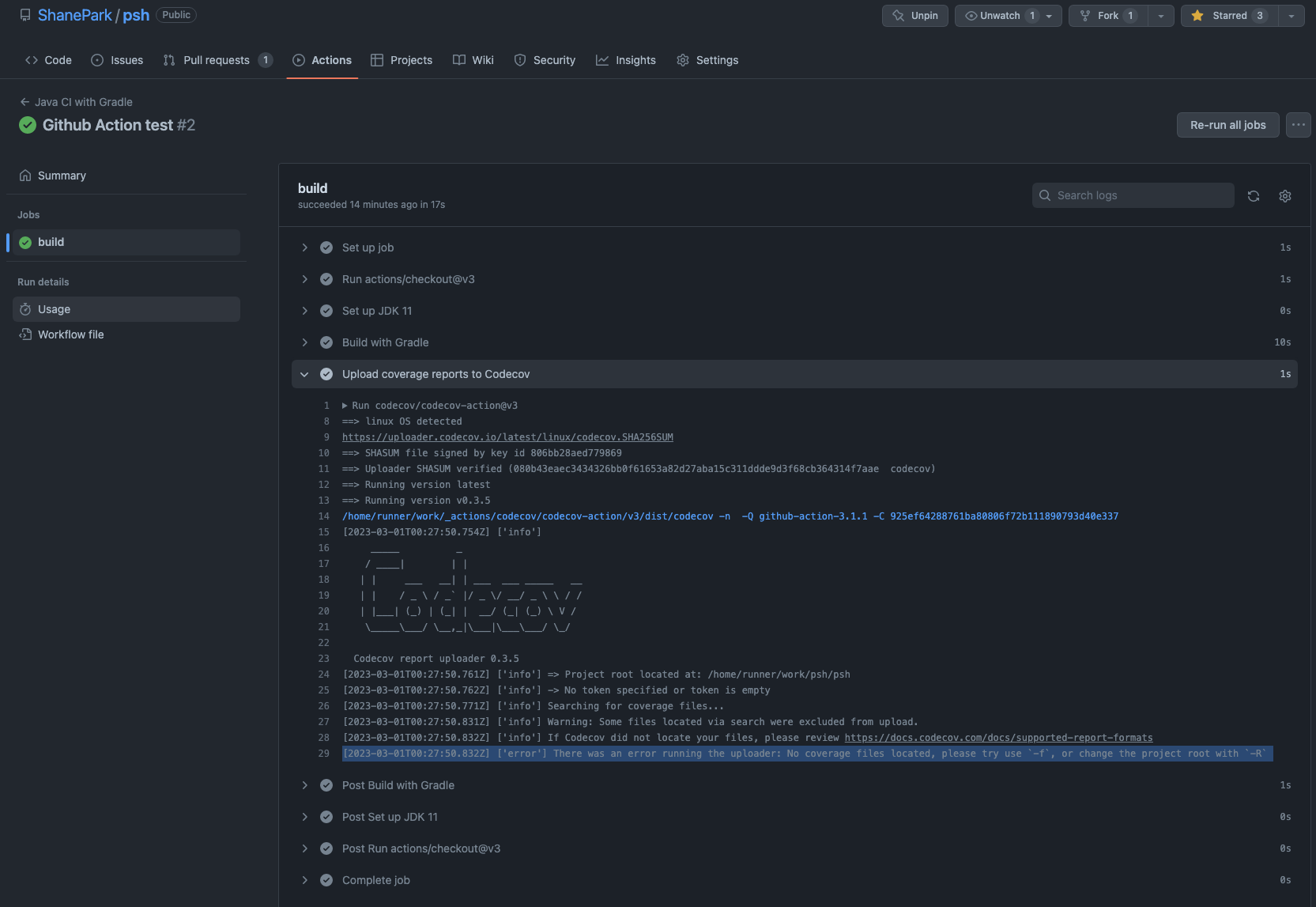Open the Usage run details
This screenshot has width=1316, height=907.
(126, 309)
